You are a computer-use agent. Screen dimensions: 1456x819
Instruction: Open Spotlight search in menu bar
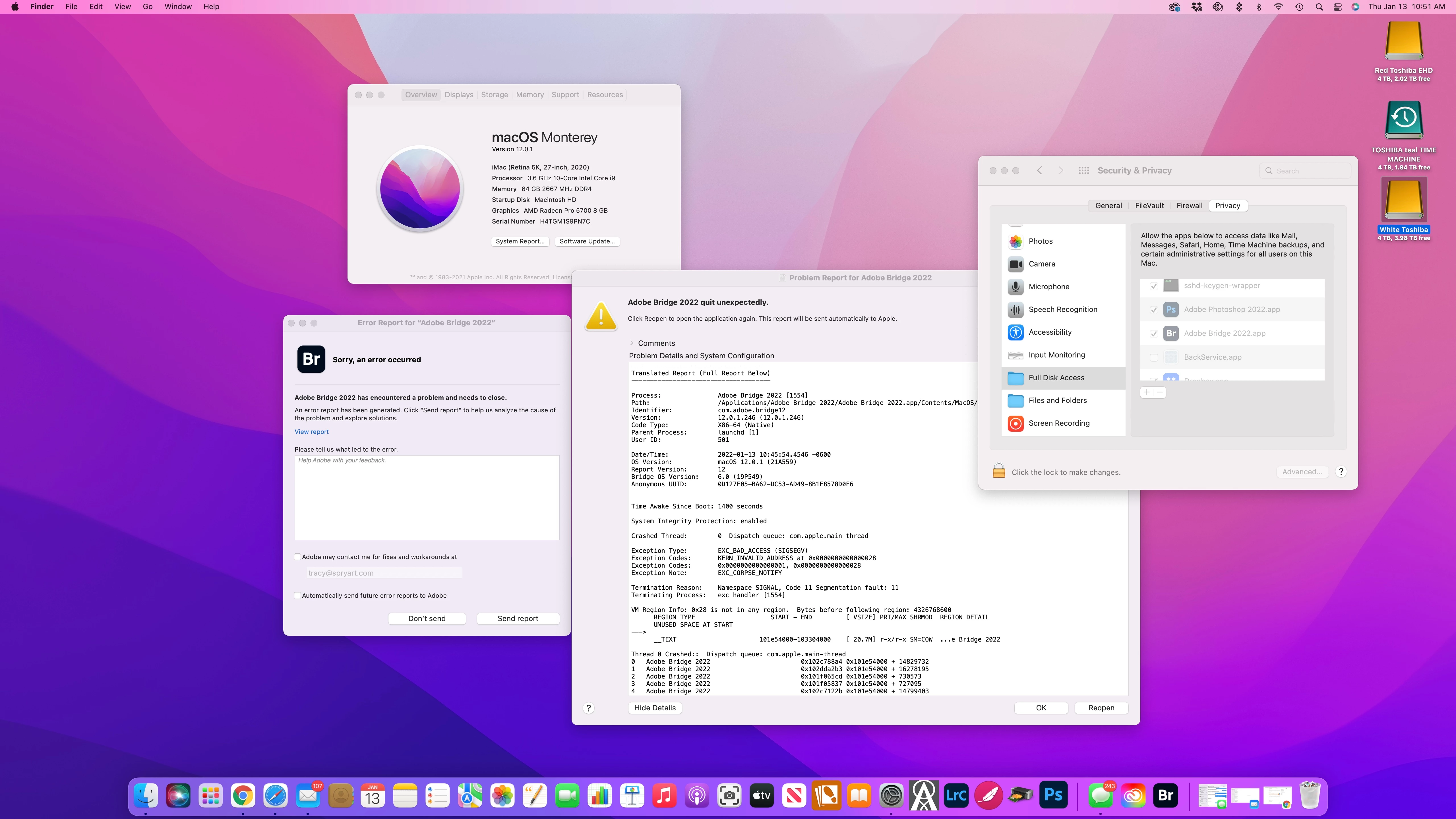(1319, 7)
